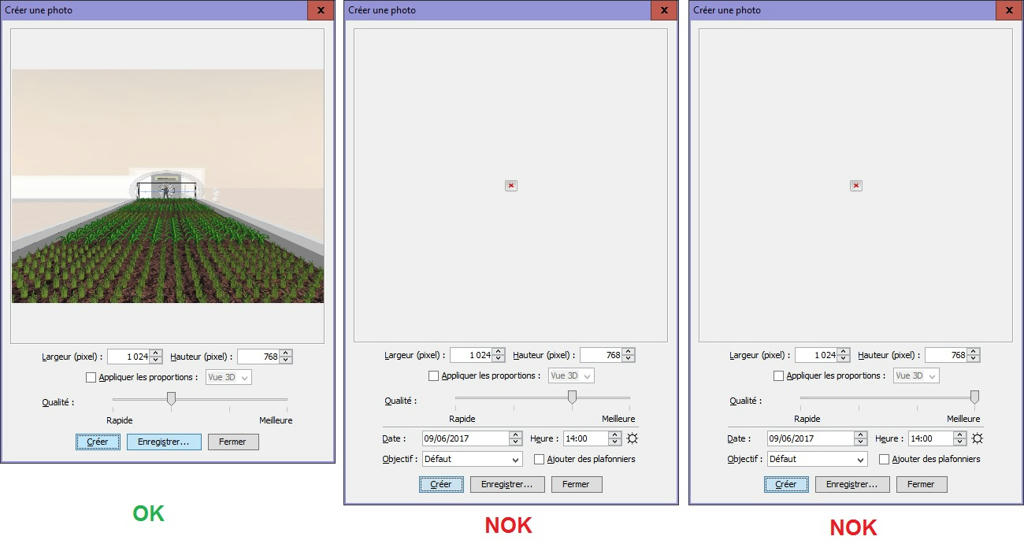The height and width of the screenshot is (551, 1024).
Task: Click Enregistrer... in the right dialog
Action: [x=852, y=484]
